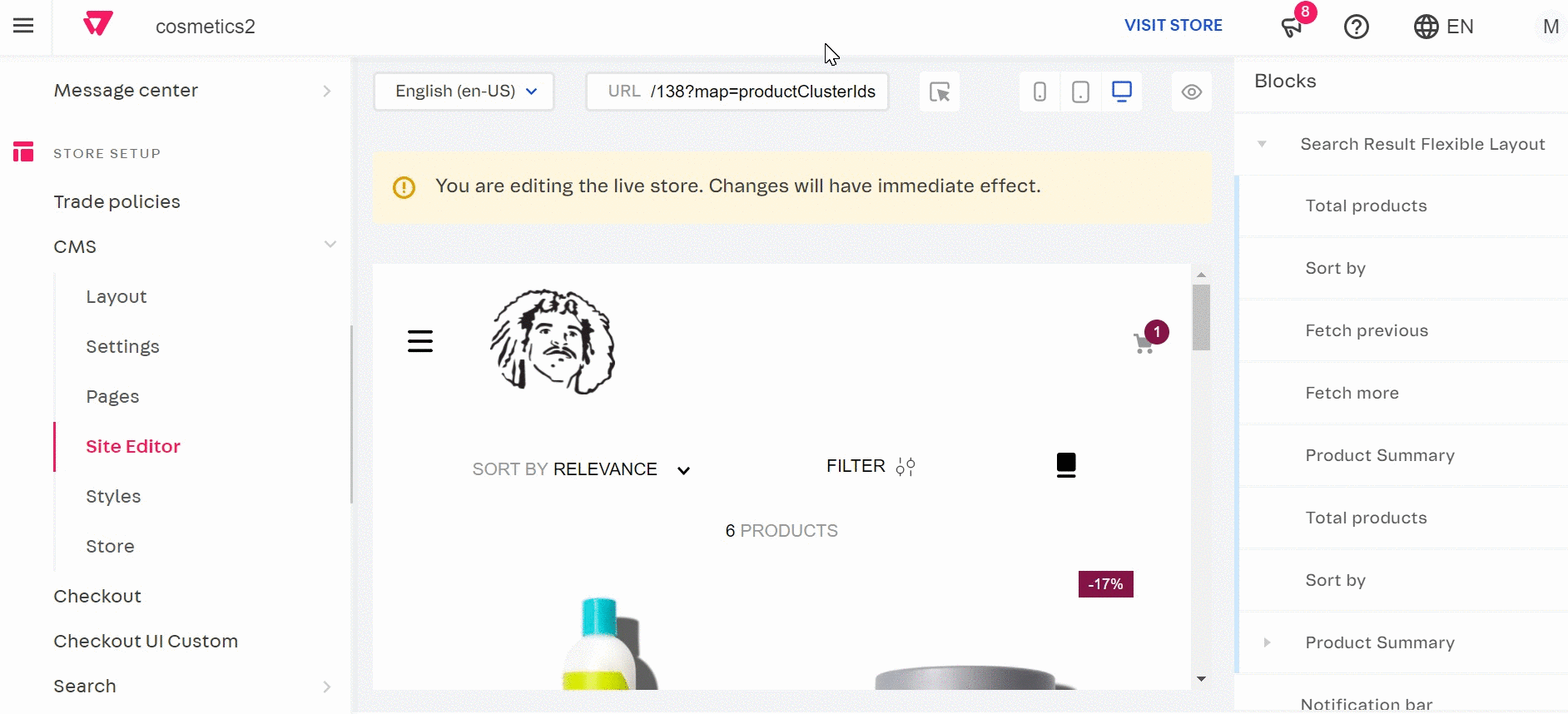Click the VTEX logo in the top bar
Image resolution: width=1568 pixels, height=714 pixels.
point(97,23)
